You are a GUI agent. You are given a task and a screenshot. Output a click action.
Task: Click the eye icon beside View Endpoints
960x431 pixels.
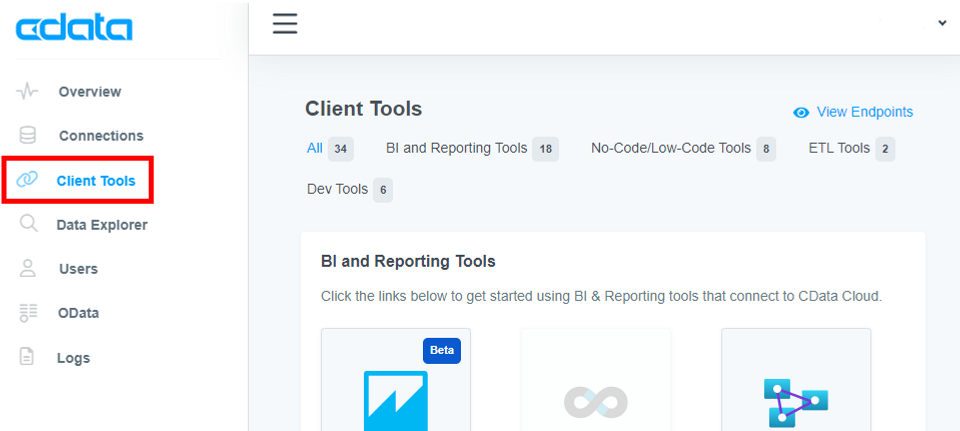pyautogui.click(x=801, y=113)
